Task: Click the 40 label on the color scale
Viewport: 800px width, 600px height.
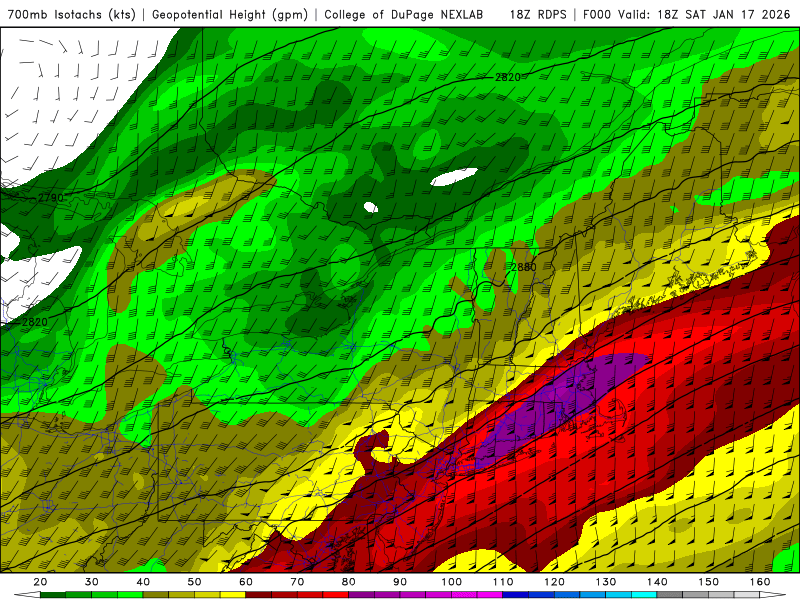Action: (x=143, y=582)
